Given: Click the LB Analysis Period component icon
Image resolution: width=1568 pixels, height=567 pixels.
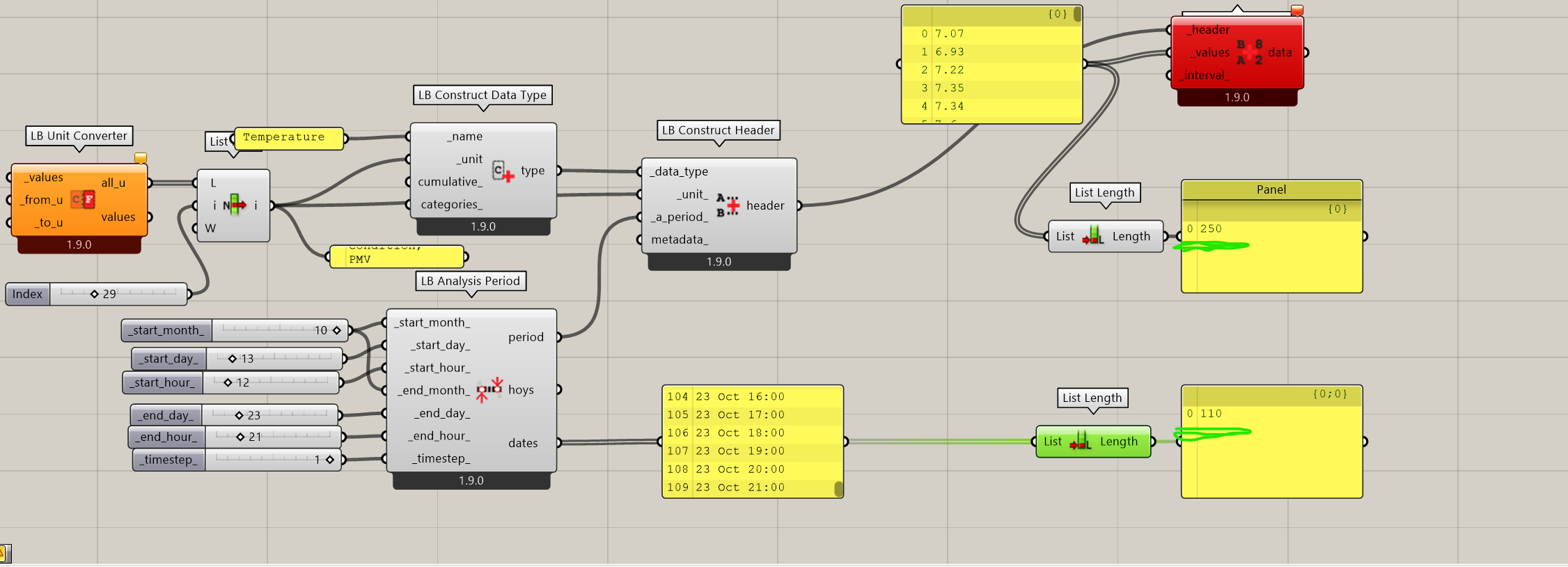Looking at the screenshot, I should [x=489, y=389].
